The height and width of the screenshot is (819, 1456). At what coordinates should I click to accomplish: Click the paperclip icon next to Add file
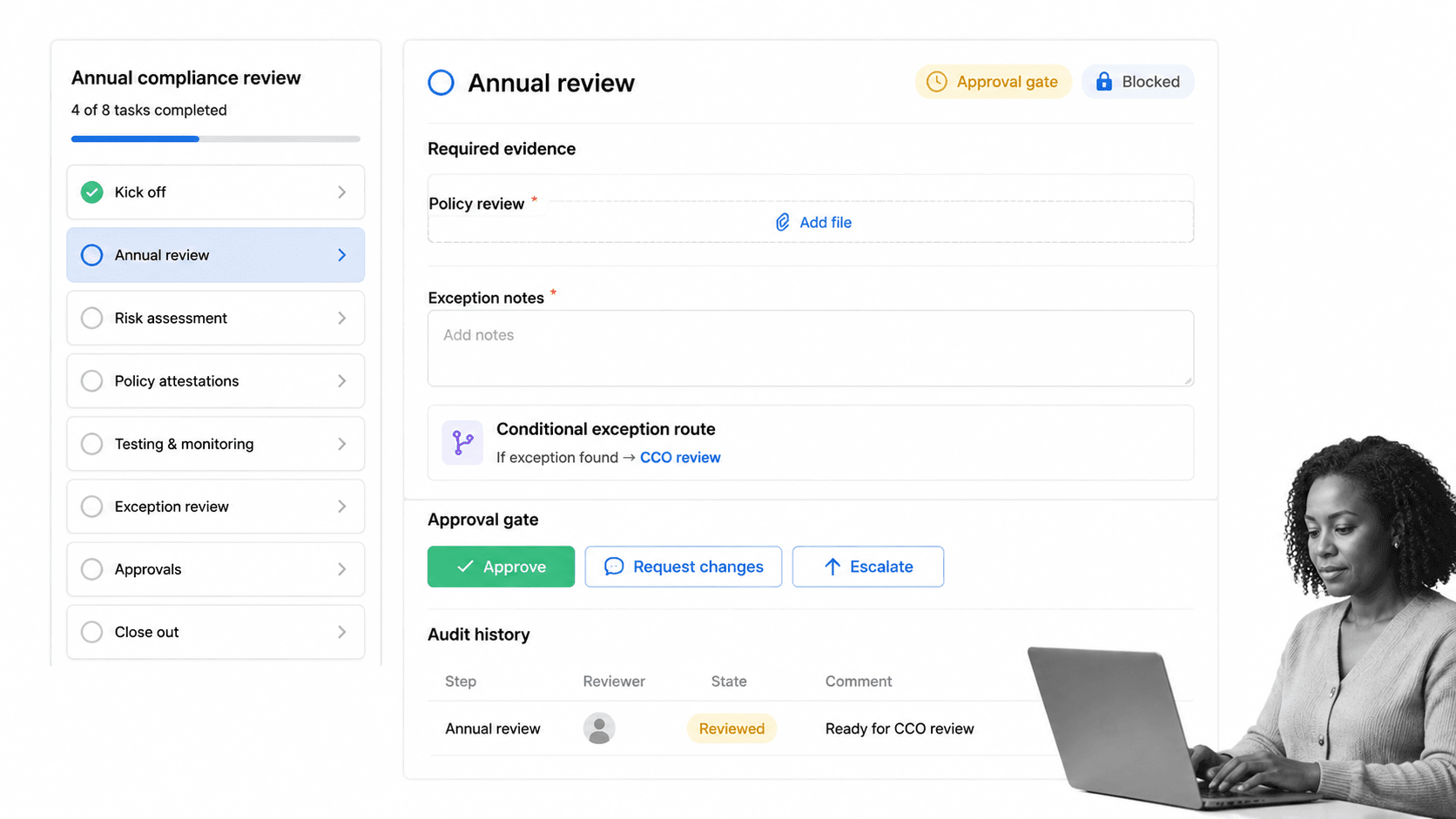[x=782, y=223]
